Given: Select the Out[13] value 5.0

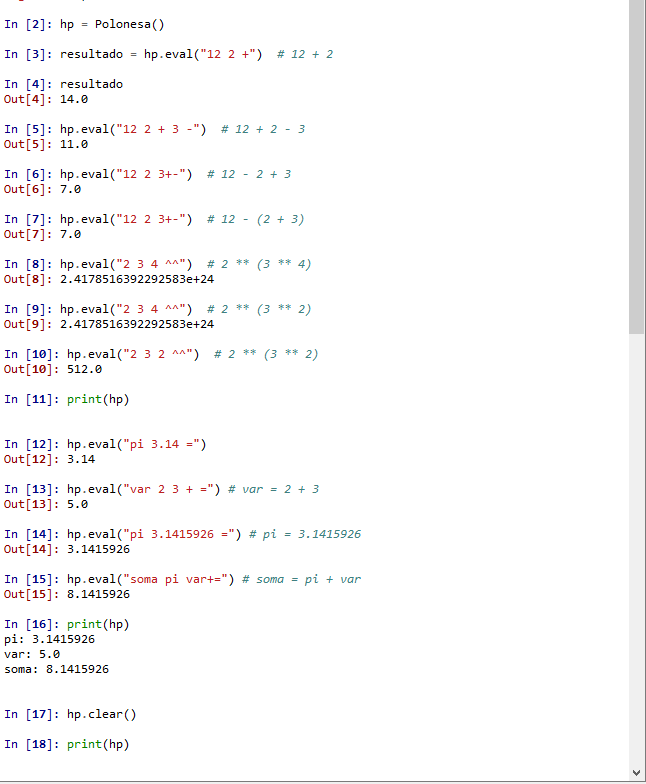Looking at the screenshot, I should click(78, 504).
